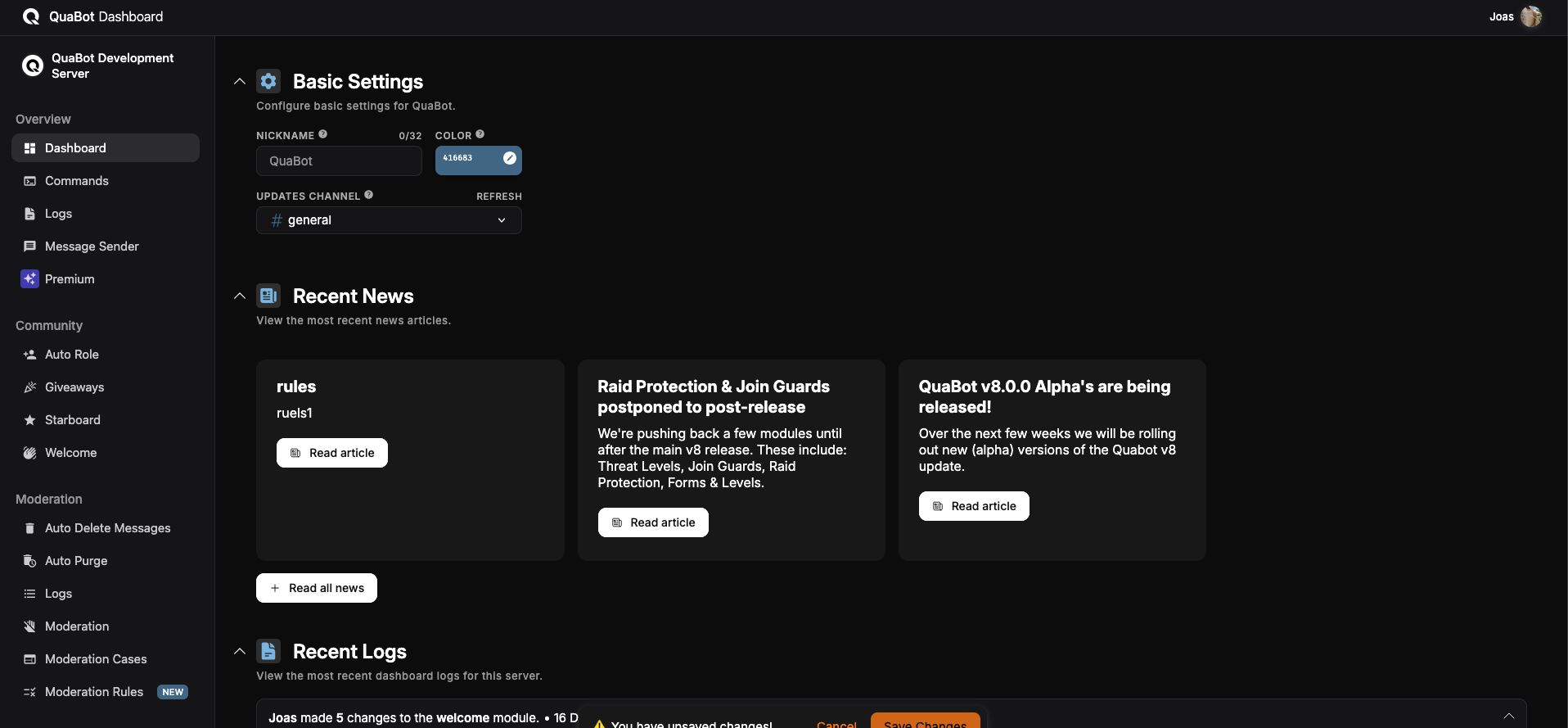Screen dimensions: 1568x728
Task: Click the QuaBot Development Server icon
Action: [32, 66]
